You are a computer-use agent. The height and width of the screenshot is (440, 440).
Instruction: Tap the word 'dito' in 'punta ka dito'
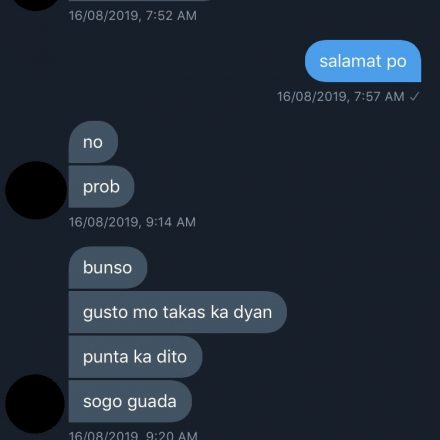(172, 357)
